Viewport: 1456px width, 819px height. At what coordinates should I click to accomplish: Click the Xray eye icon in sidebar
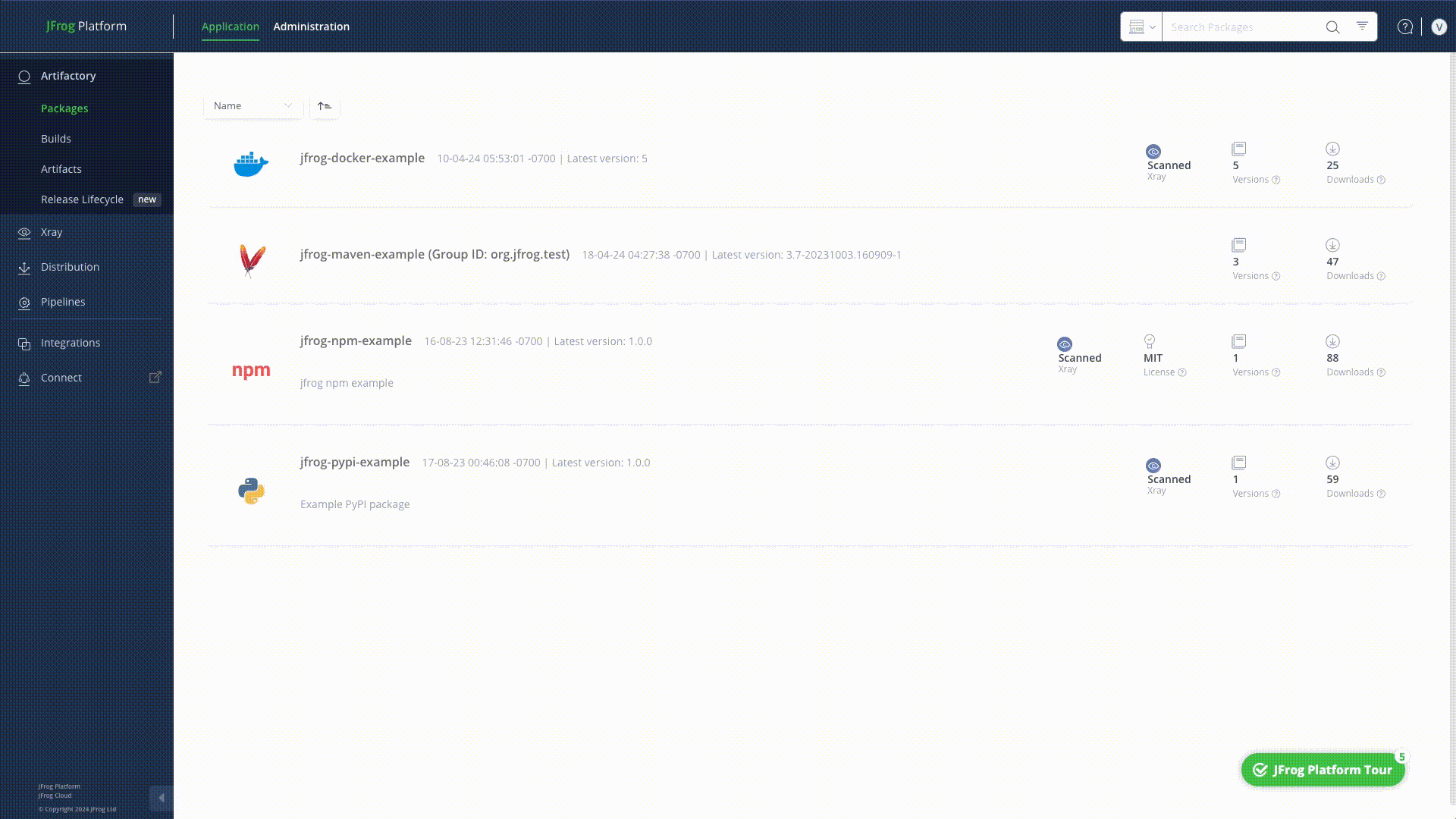pyautogui.click(x=24, y=233)
